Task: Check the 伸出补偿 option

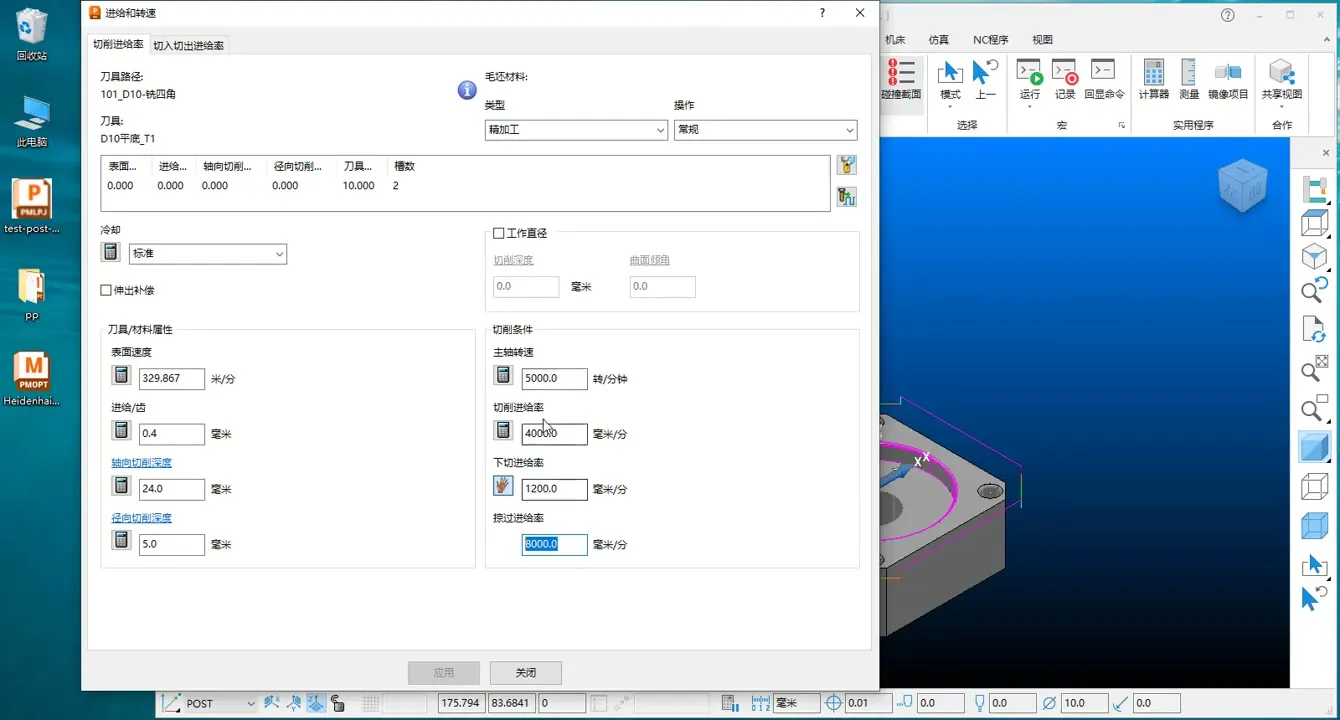Action: coord(103,290)
